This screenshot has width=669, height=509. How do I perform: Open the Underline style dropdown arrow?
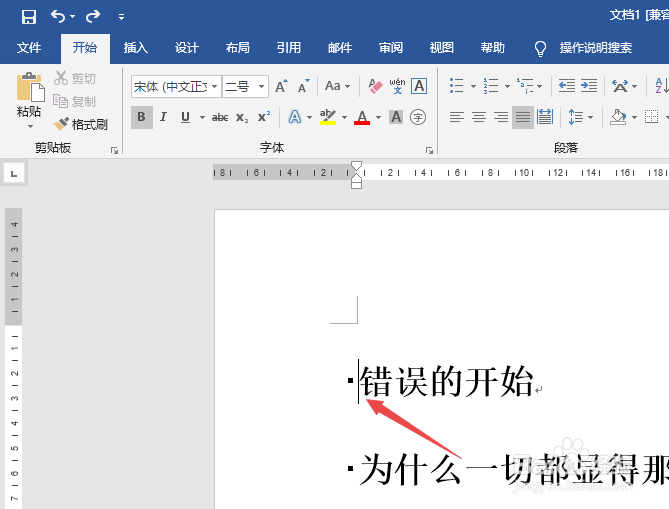[x=202, y=117]
